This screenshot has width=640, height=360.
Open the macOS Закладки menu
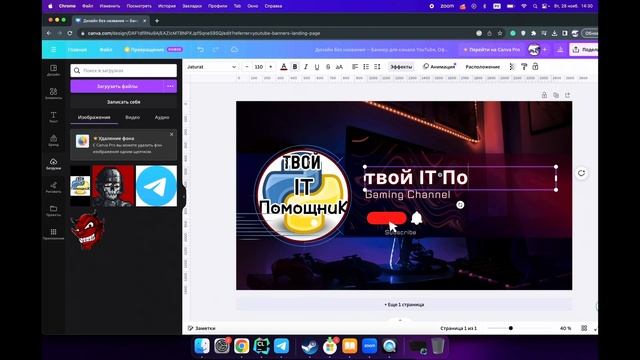click(192, 6)
